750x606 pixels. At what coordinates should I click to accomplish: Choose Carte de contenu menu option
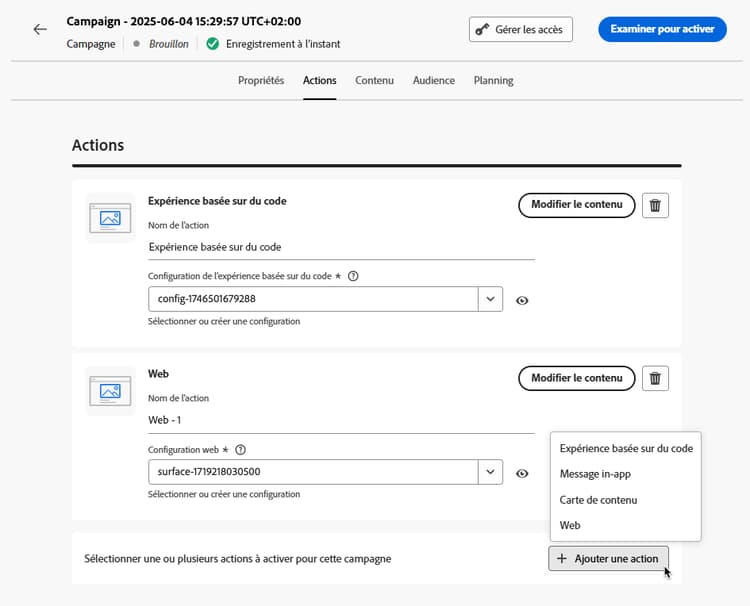598,500
